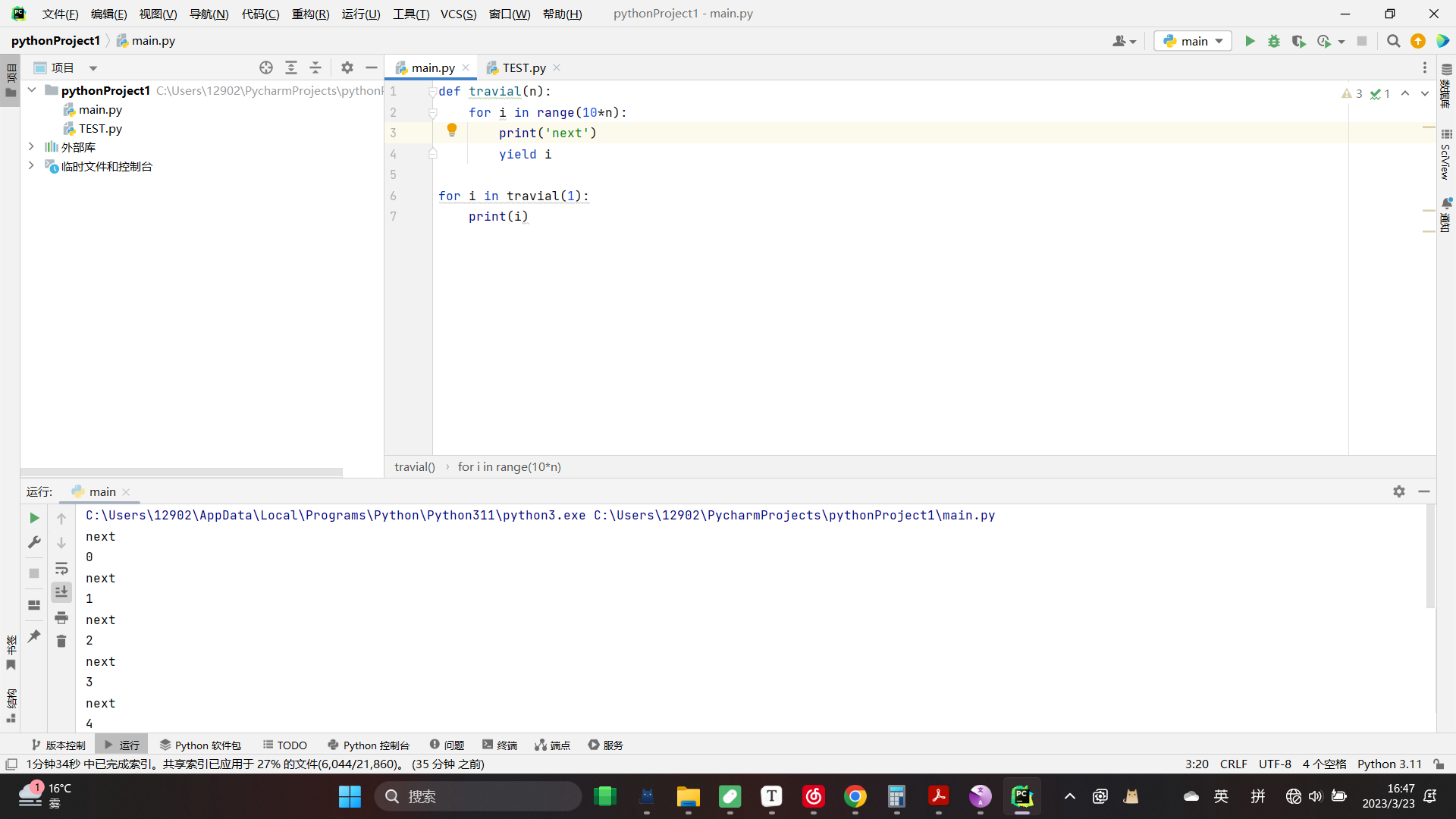Viewport: 1456px width, 819px height.
Task: Select Python 3.11 interpreter widget
Action: point(1389,764)
